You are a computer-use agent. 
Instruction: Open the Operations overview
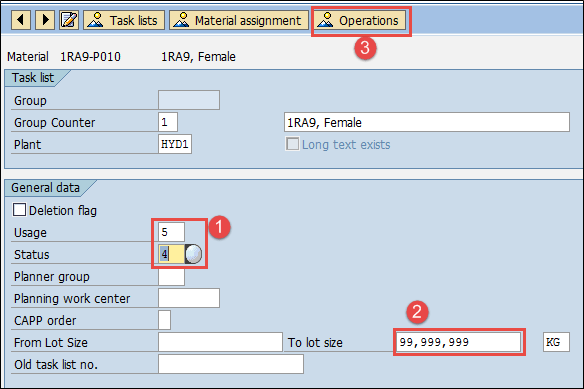361,20
